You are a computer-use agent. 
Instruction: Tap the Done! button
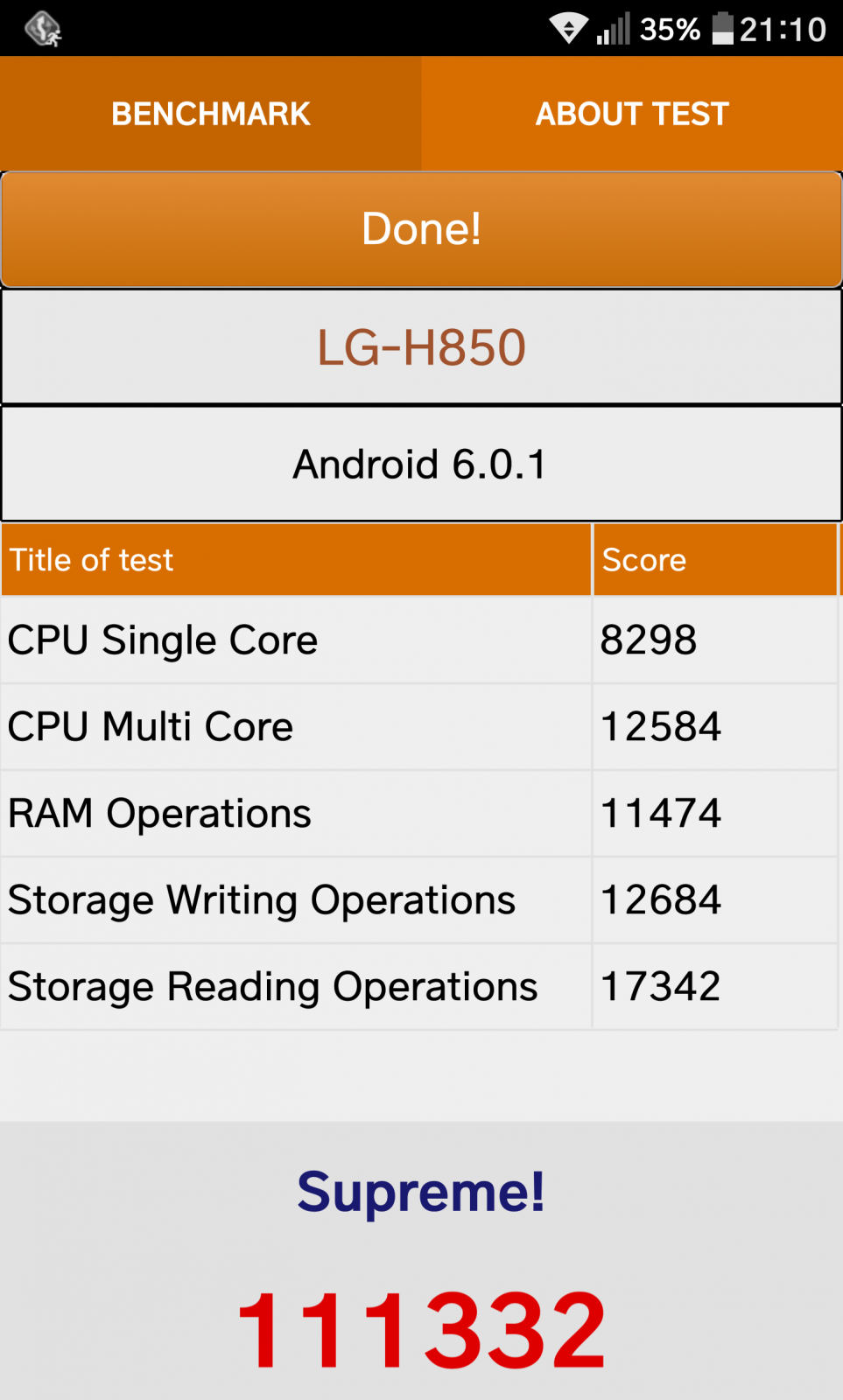(x=421, y=229)
